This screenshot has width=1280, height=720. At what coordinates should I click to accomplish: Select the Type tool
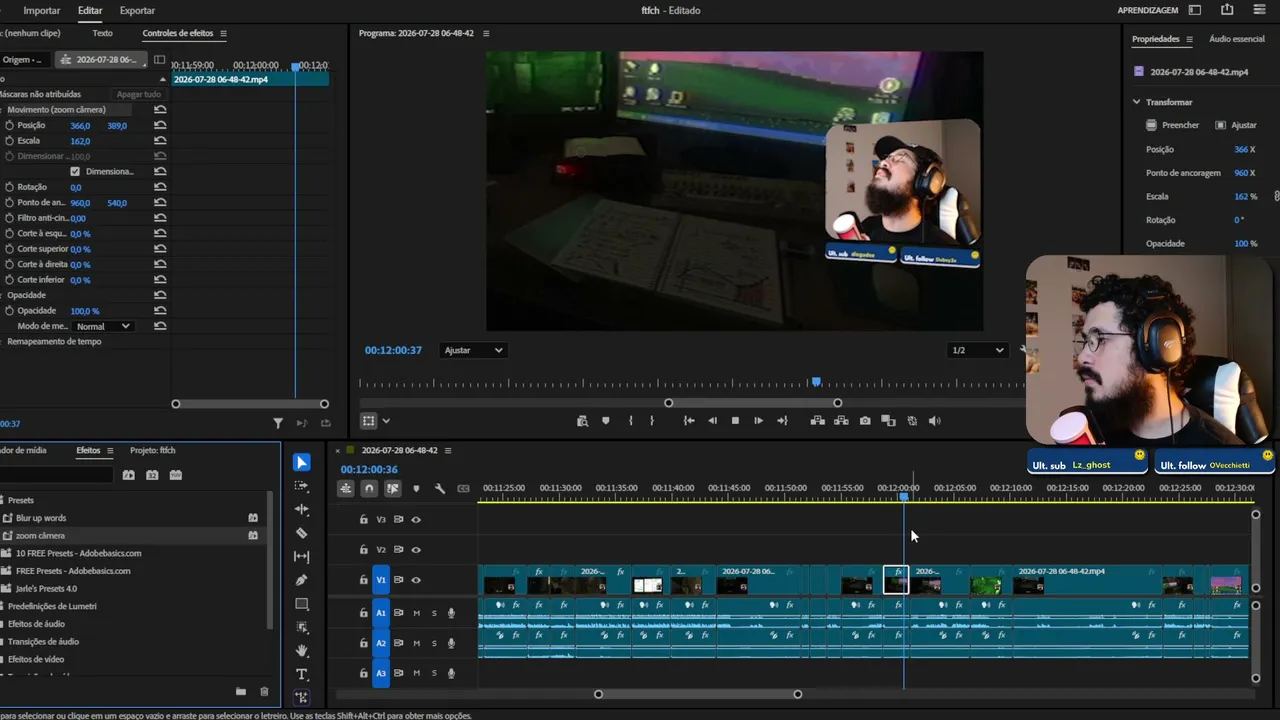[x=302, y=674]
